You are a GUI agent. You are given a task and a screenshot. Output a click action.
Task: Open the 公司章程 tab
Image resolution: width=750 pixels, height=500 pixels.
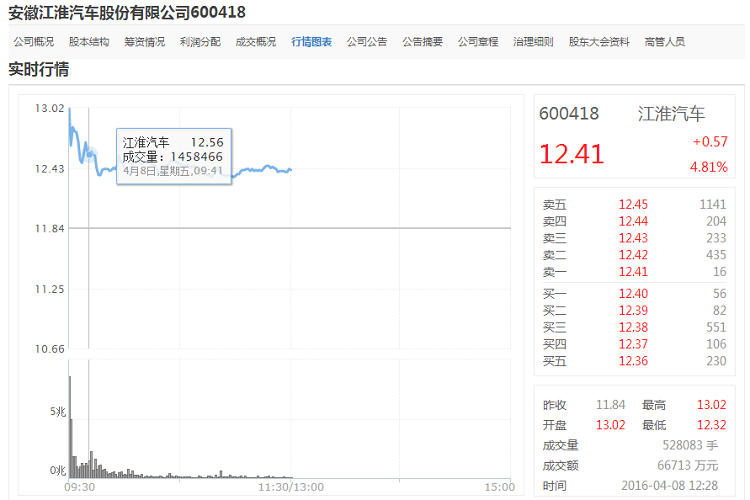pos(478,42)
